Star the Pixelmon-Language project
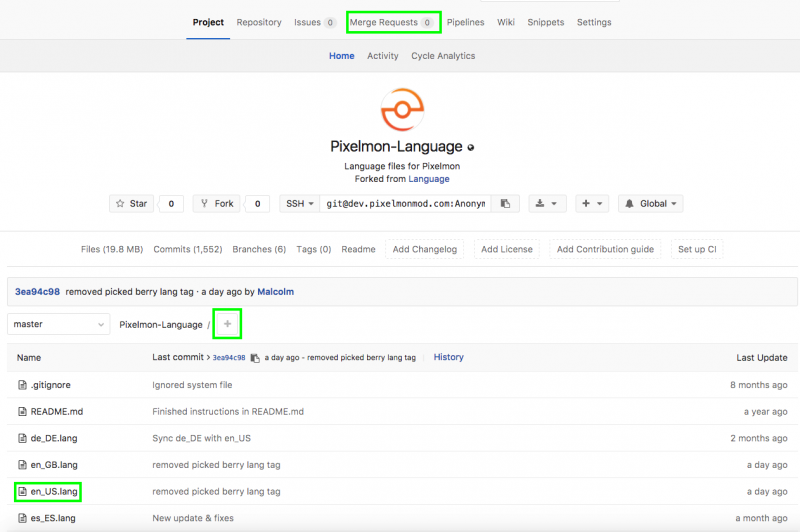Viewport: 800px width, 532px height. coord(131,204)
